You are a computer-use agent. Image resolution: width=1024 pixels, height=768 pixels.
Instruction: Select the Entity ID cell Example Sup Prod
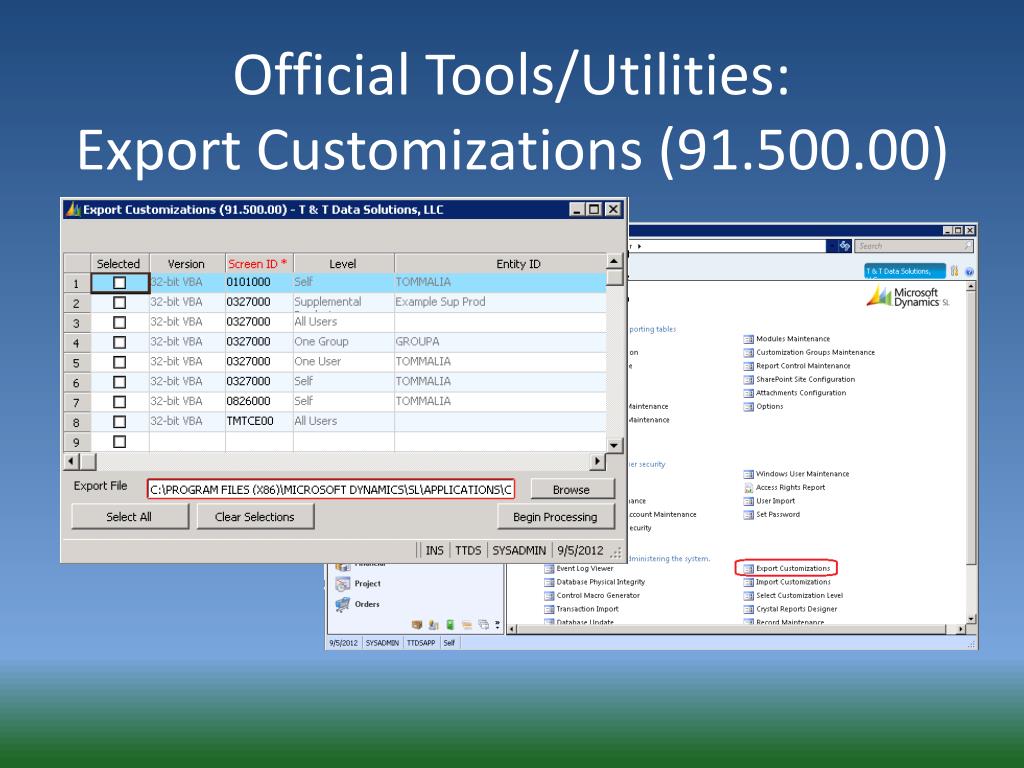(500, 302)
